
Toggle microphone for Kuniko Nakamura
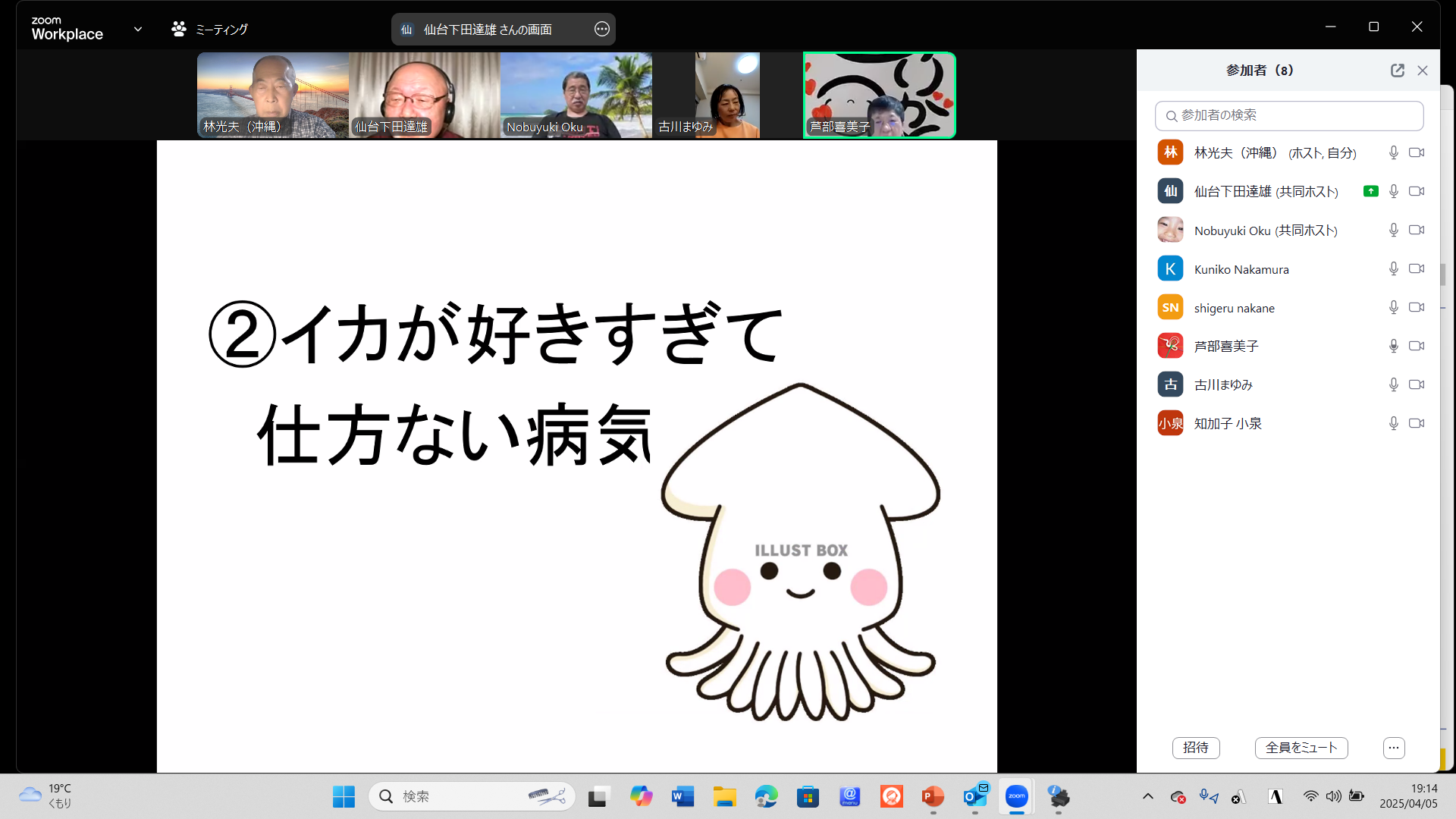pyautogui.click(x=1394, y=268)
